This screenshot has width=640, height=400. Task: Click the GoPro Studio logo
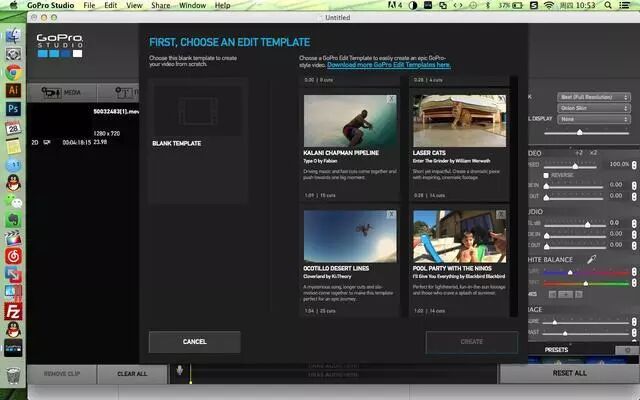[60, 45]
